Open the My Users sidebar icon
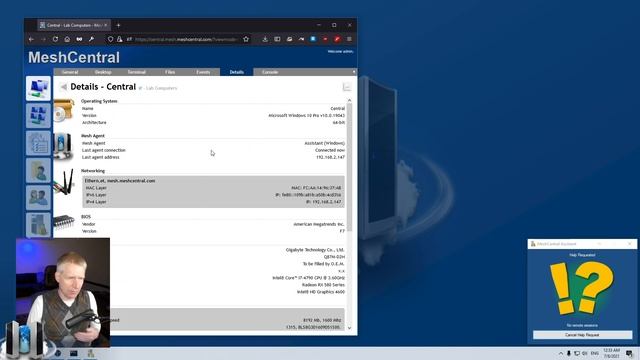 coord(38,198)
